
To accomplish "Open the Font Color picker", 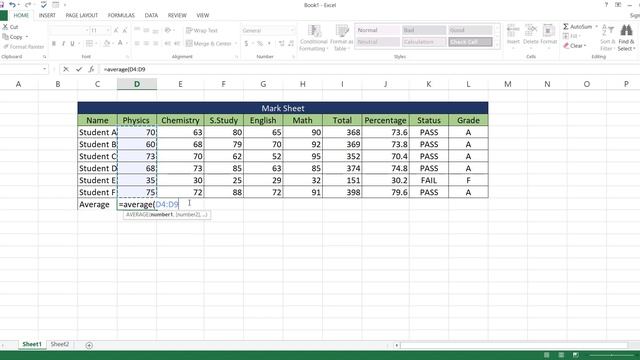I will tap(120, 44).
